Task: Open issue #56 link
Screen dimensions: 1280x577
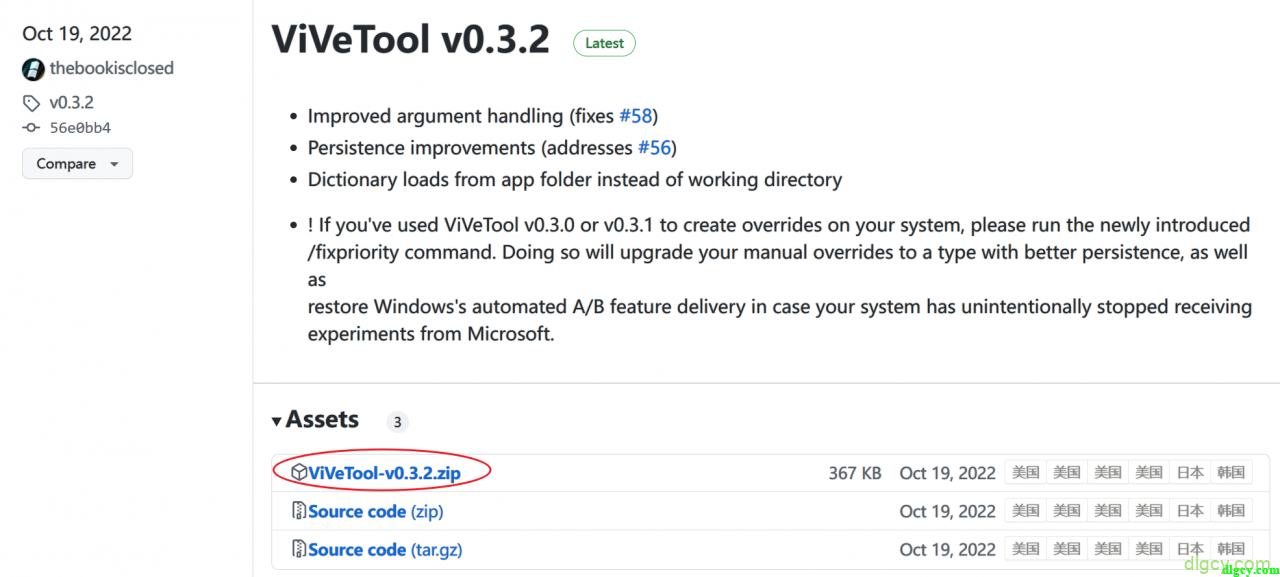Action: pos(654,148)
